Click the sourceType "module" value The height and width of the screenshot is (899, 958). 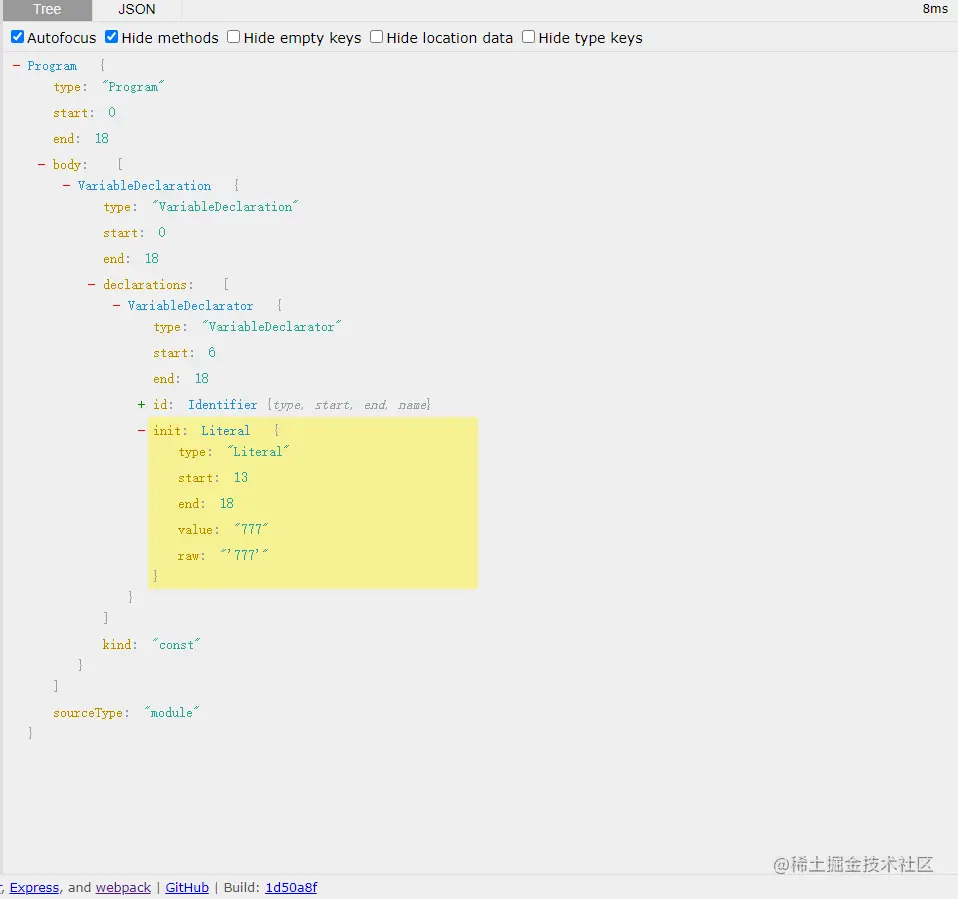click(x=172, y=713)
